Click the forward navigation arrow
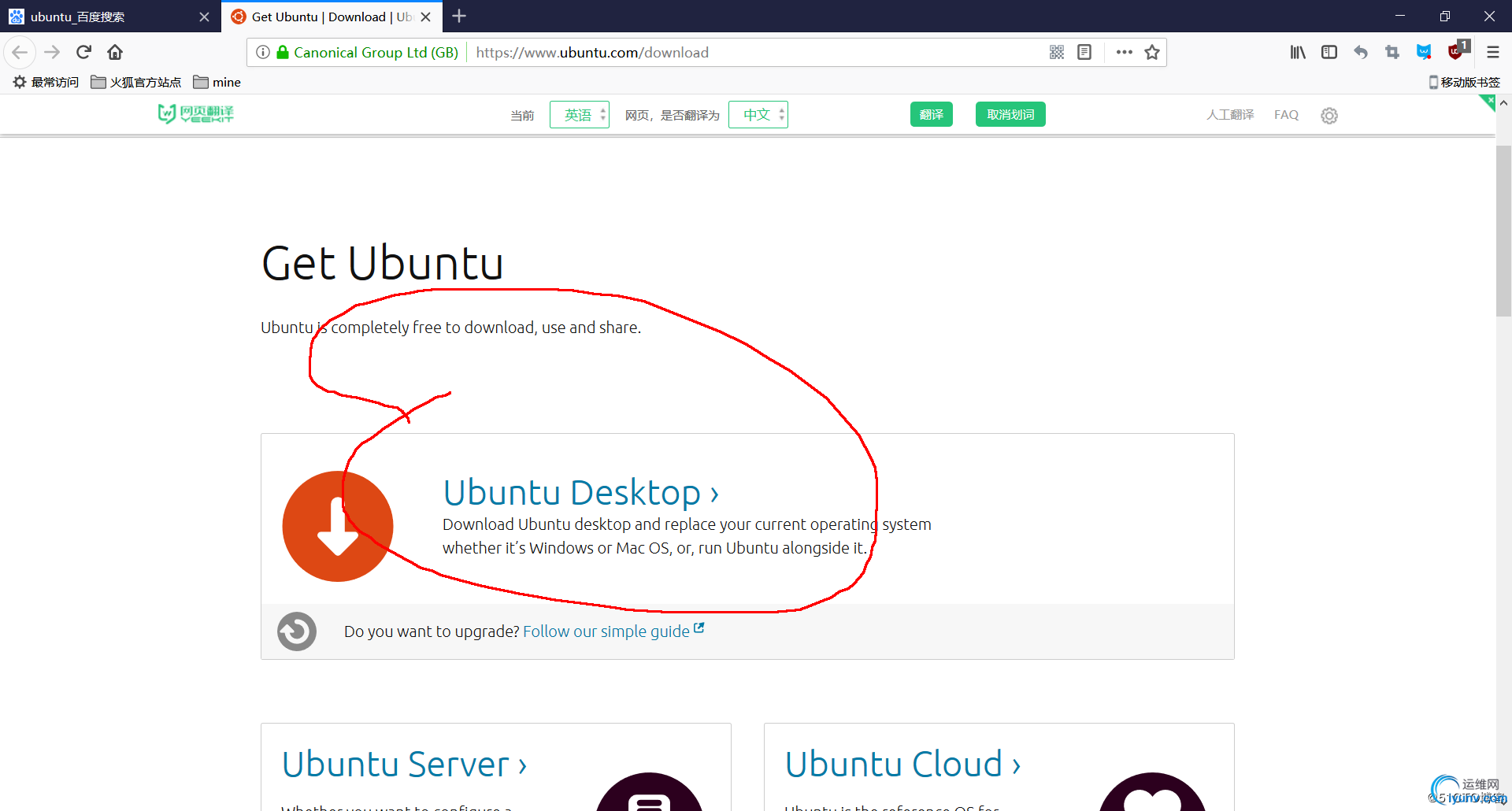This screenshot has height=811, width=1512. 52,53
